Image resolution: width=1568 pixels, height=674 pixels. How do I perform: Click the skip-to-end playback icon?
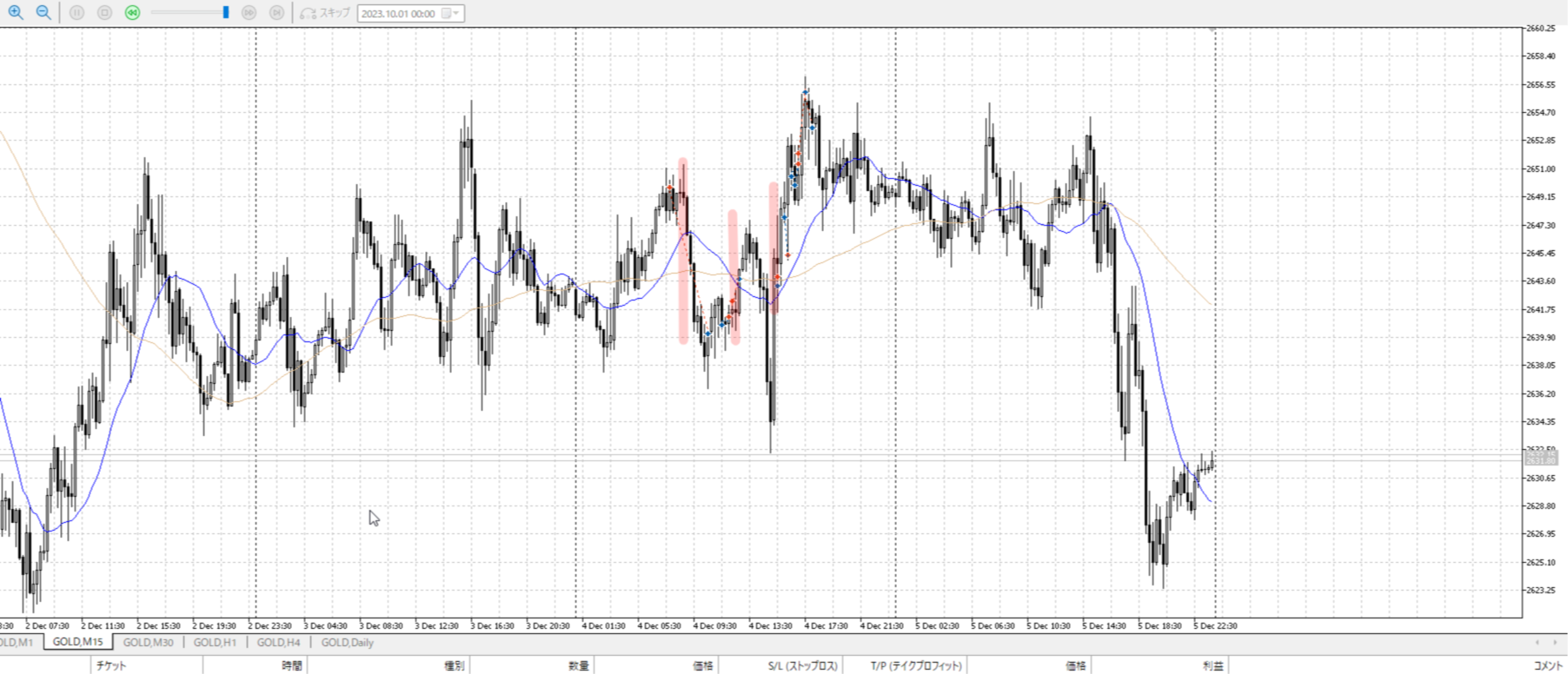tap(276, 13)
